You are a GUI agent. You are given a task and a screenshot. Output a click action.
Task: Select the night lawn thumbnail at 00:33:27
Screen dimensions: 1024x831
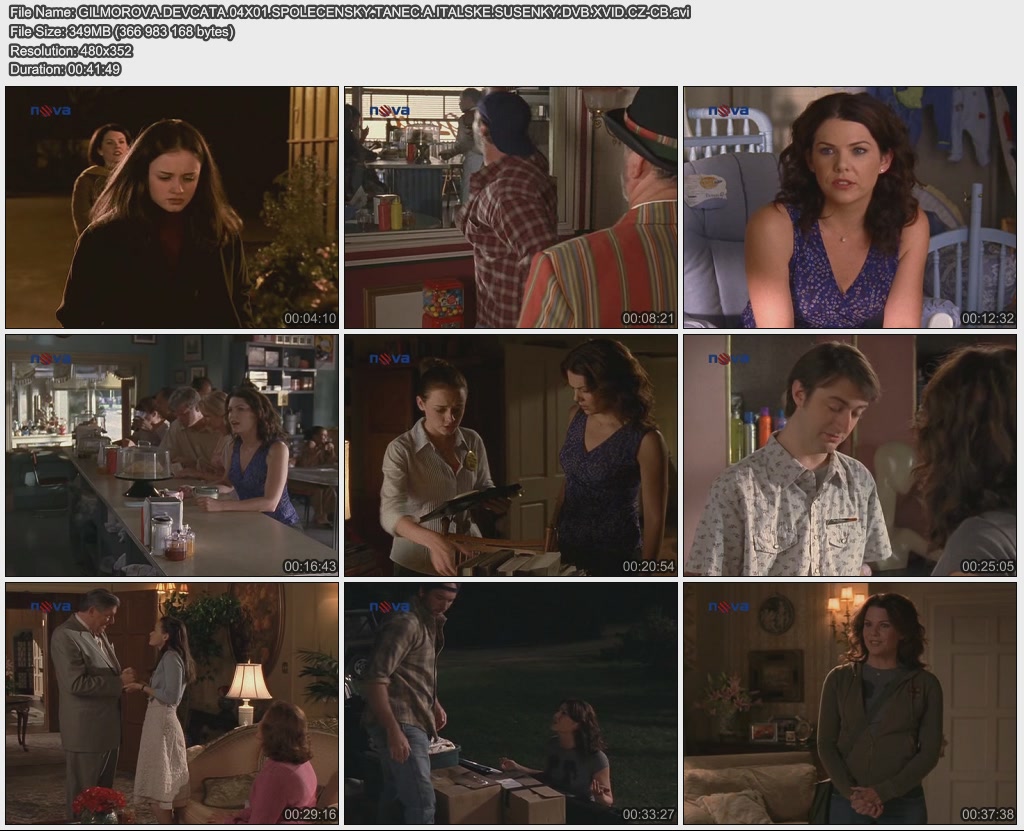click(x=511, y=703)
